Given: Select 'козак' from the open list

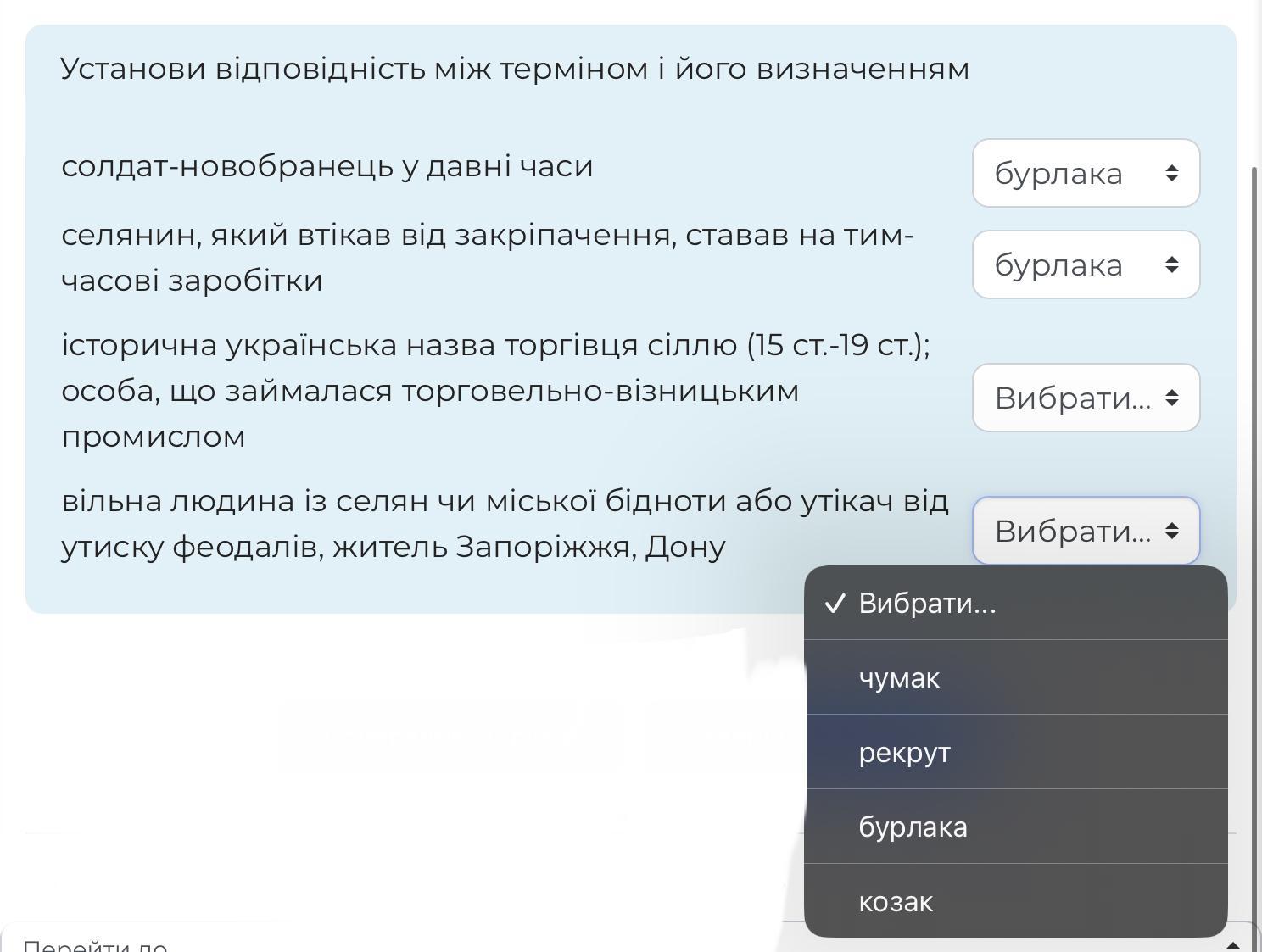Looking at the screenshot, I should (896, 902).
